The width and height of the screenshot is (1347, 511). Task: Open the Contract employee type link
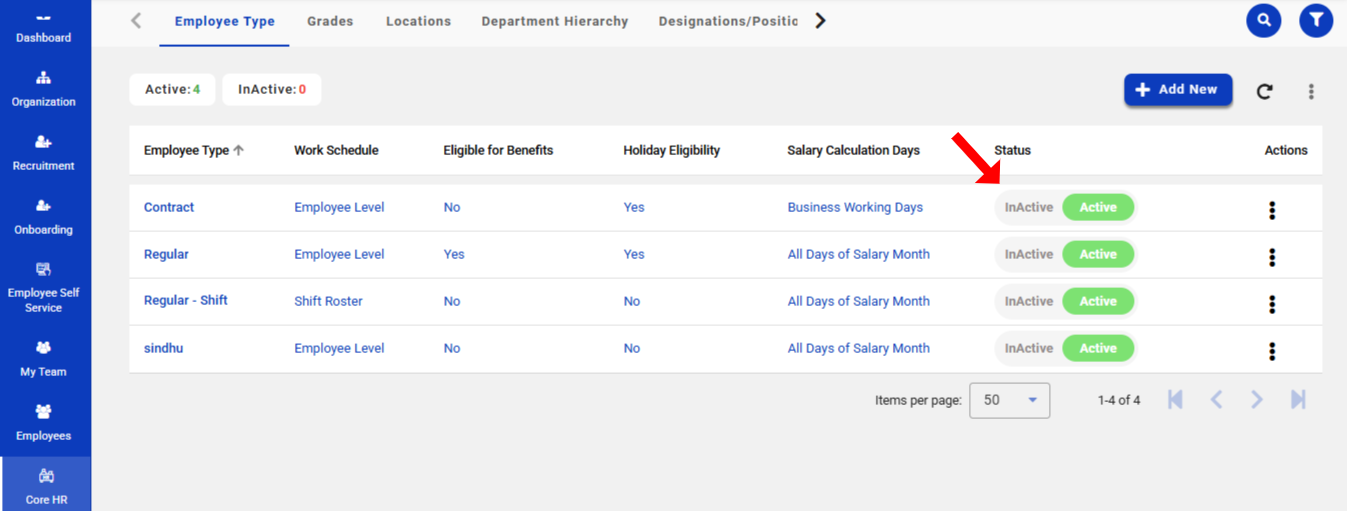pos(169,208)
